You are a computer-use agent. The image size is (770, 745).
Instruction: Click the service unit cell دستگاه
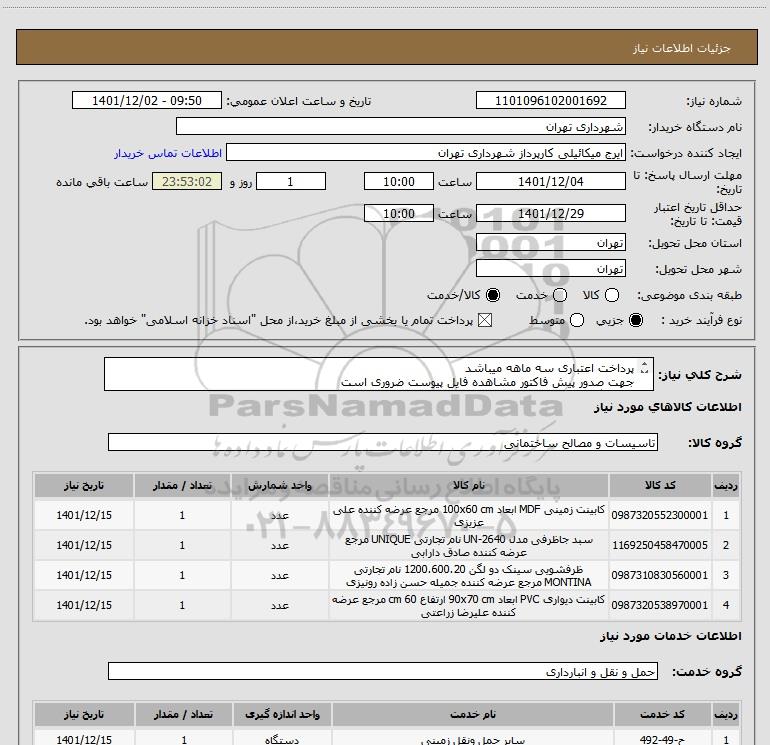(282, 739)
